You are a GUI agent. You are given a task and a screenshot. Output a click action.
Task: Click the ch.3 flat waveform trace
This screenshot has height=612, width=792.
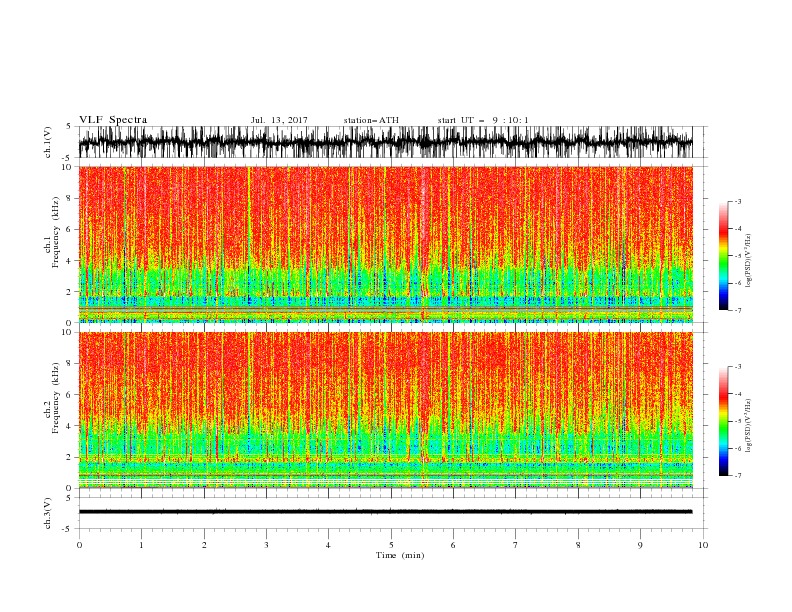386,512
